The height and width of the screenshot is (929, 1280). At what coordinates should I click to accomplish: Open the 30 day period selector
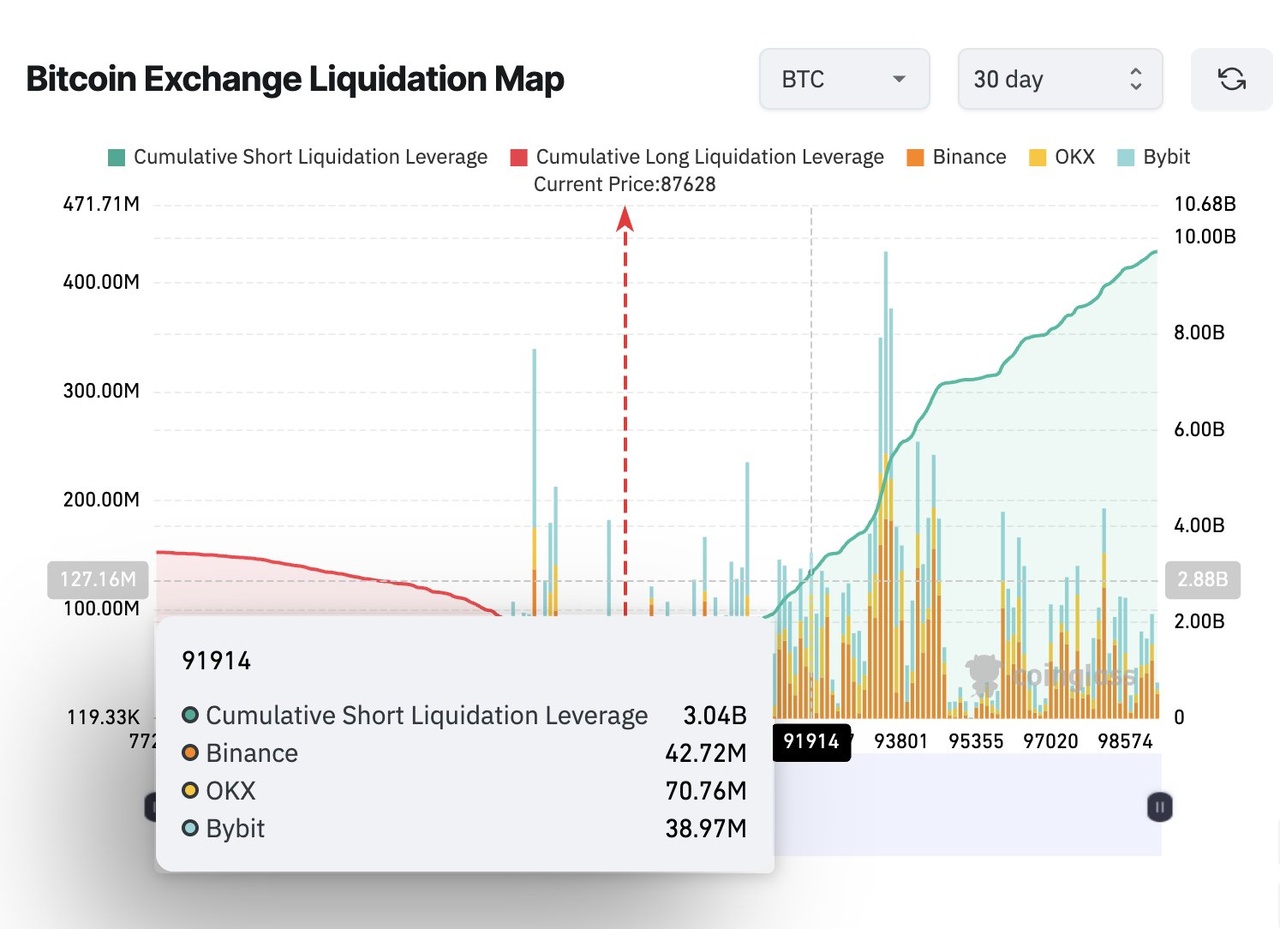(1059, 79)
